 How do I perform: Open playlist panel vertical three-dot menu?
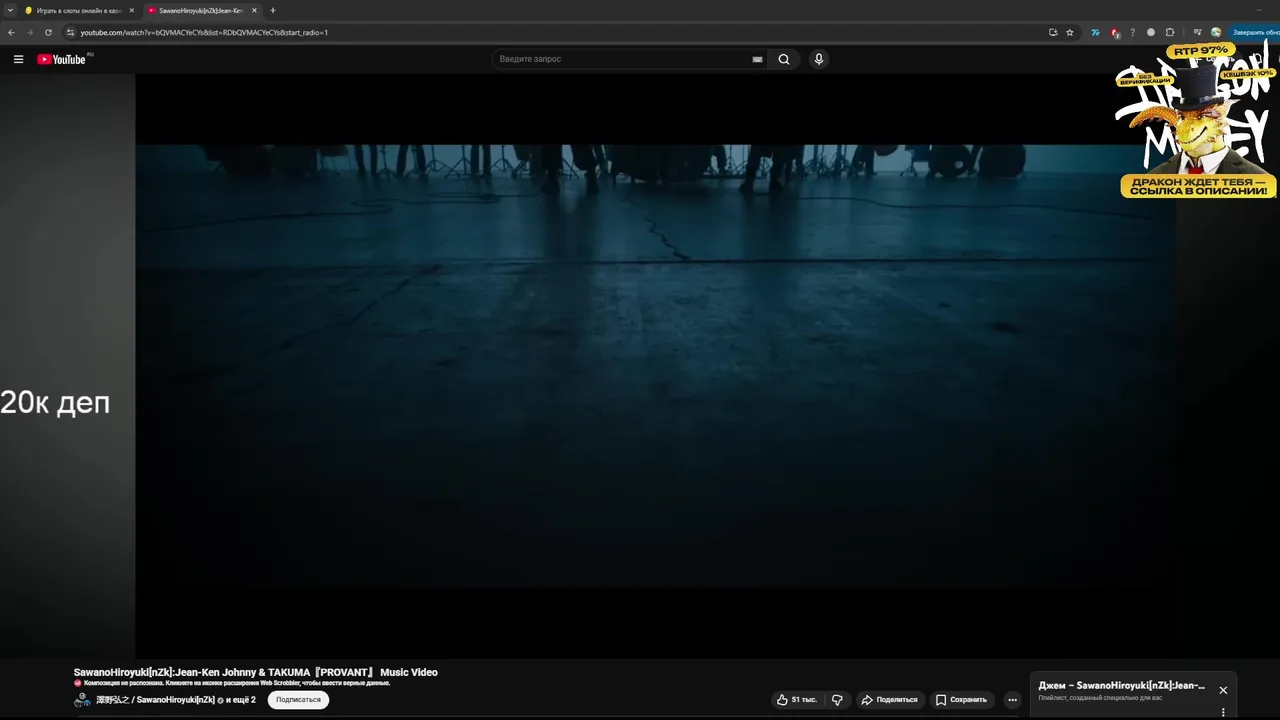(1222, 712)
